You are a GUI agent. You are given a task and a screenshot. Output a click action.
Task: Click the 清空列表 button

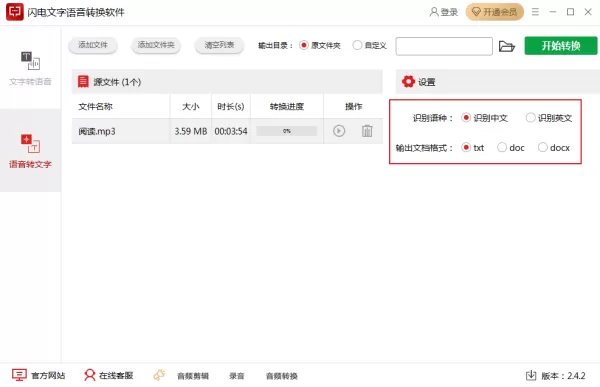[219, 45]
